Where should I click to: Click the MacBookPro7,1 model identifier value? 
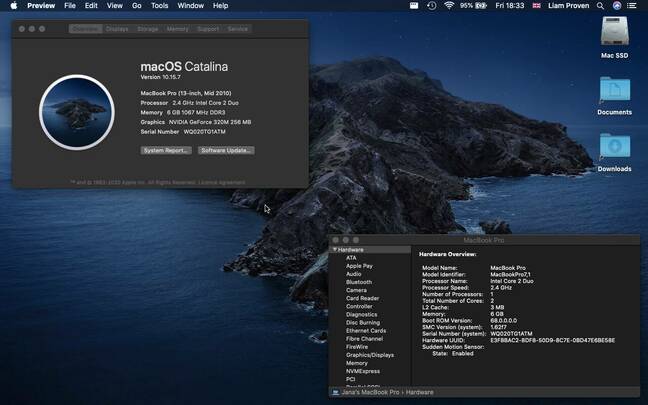pos(510,274)
